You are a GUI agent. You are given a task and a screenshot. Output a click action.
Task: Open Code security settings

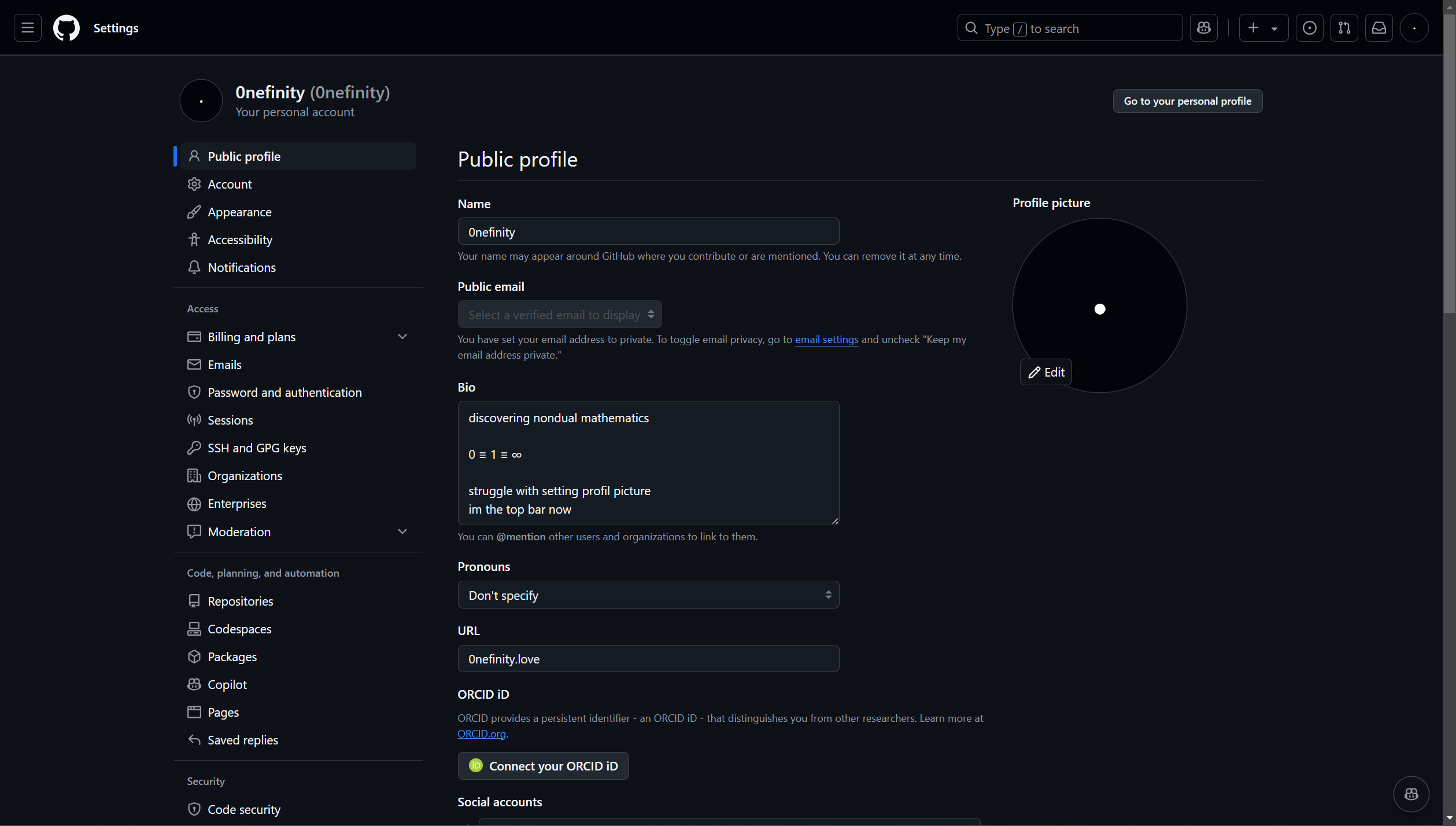click(298, 809)
